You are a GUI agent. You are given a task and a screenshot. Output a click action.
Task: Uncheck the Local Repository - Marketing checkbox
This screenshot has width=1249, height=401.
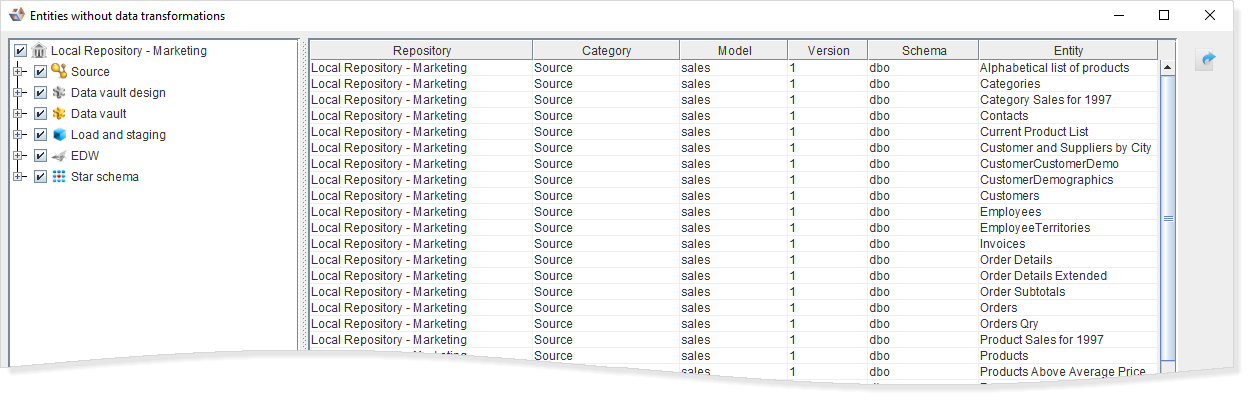tap(20, 51)
